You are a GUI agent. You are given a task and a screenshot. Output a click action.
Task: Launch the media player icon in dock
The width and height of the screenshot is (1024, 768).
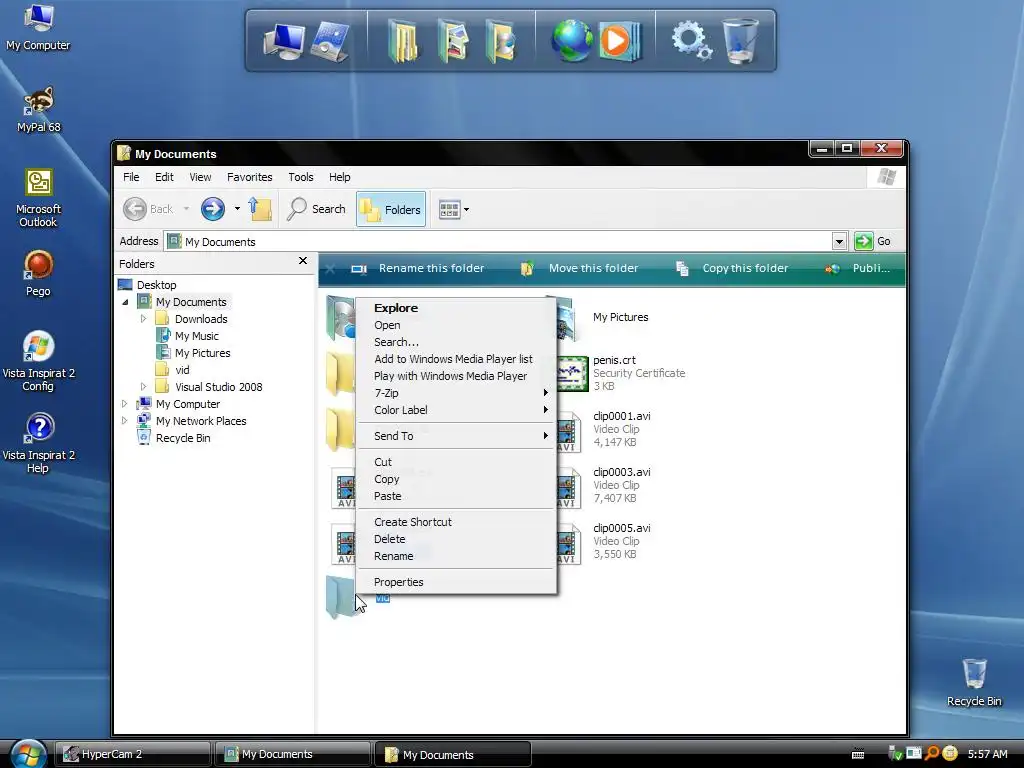619,41
